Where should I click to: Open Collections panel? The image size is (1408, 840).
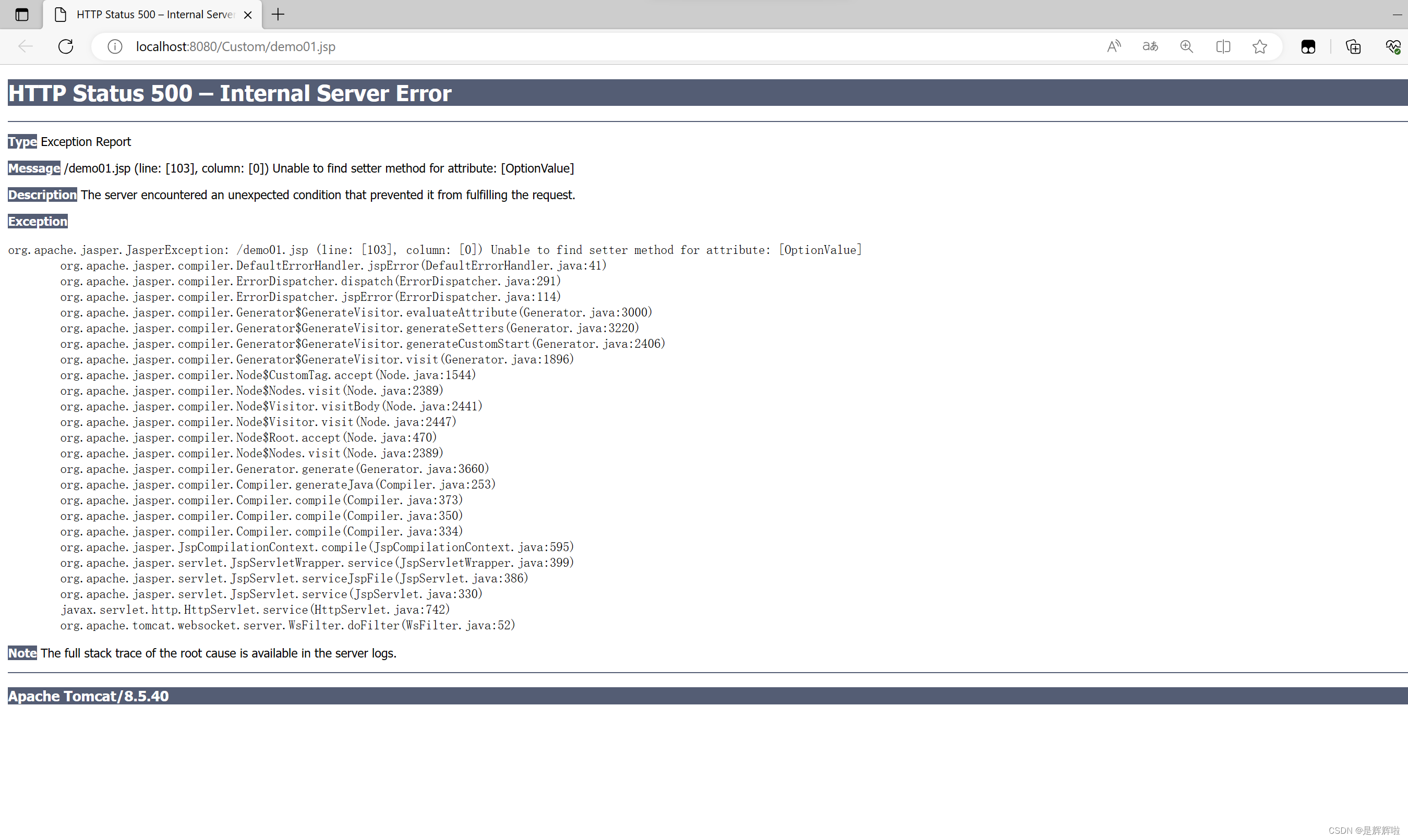(1353, 46)
